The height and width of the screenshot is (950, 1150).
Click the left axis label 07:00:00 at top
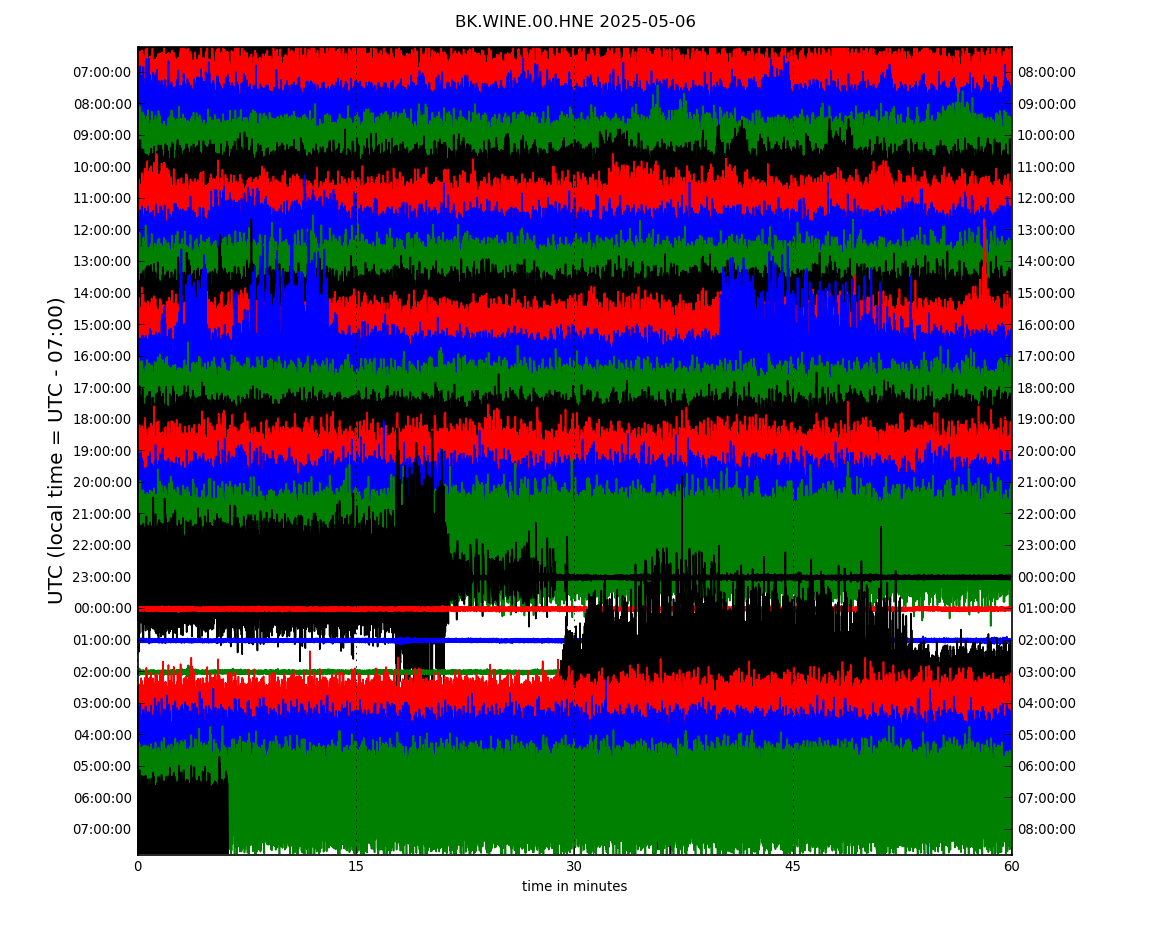pos(103,73)
